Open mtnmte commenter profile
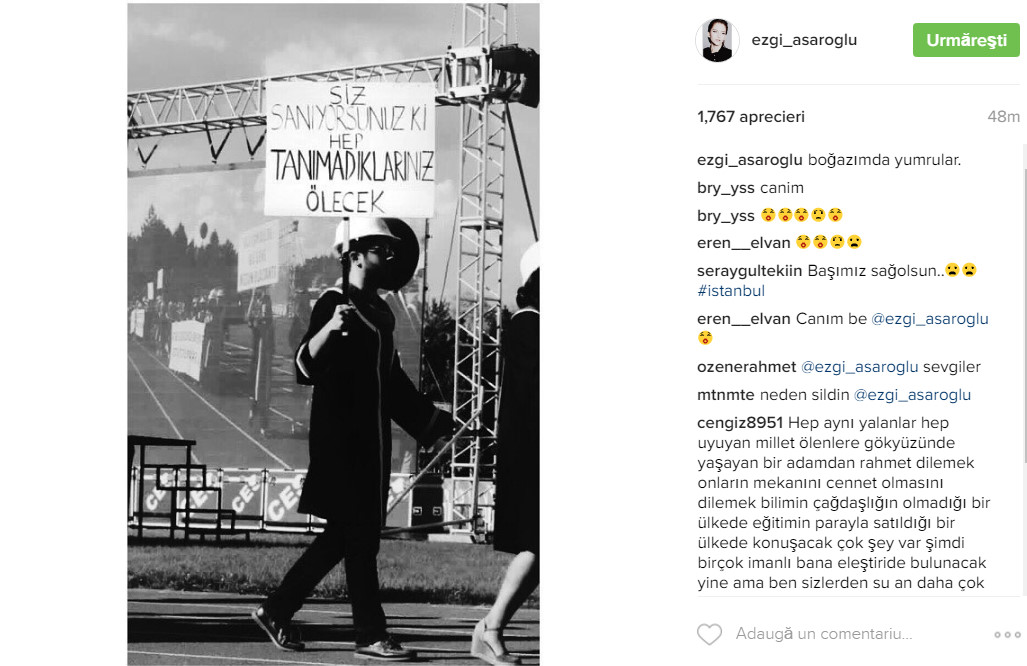Screen dimensions: 1027x666 pyautogui.click(x=726, y=395)
